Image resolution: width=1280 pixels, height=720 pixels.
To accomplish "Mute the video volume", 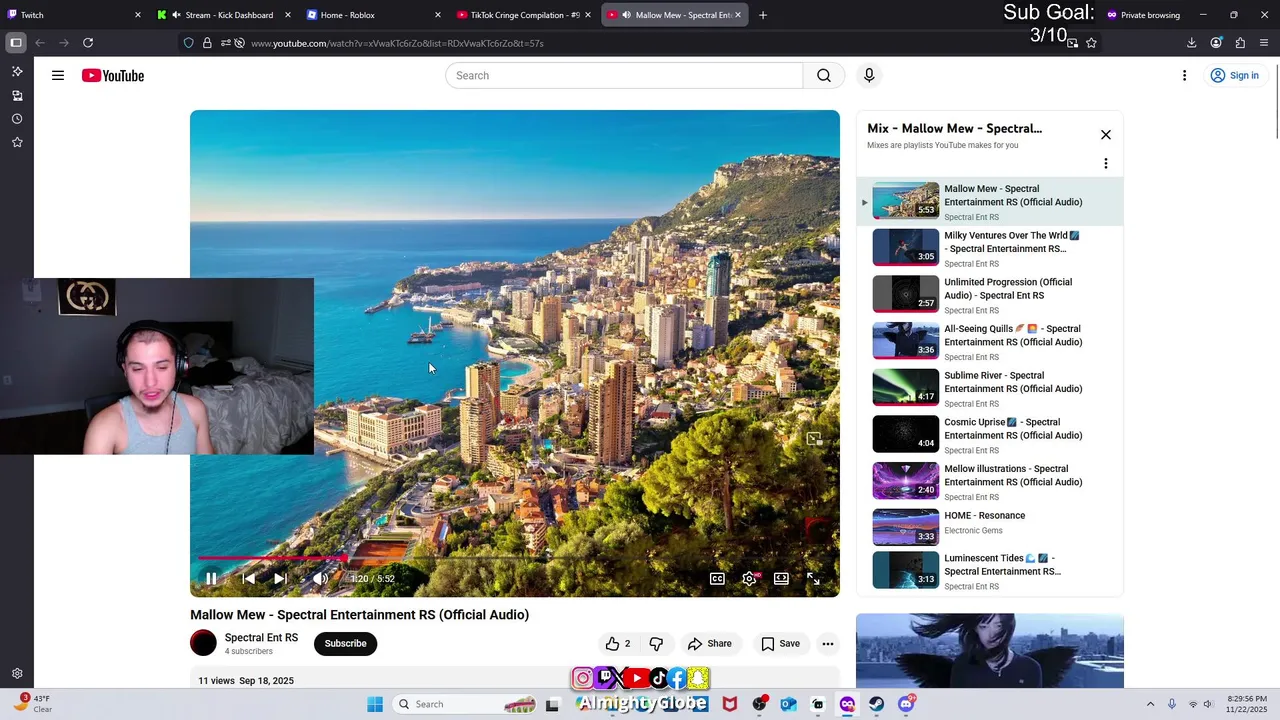I will 320,579.
